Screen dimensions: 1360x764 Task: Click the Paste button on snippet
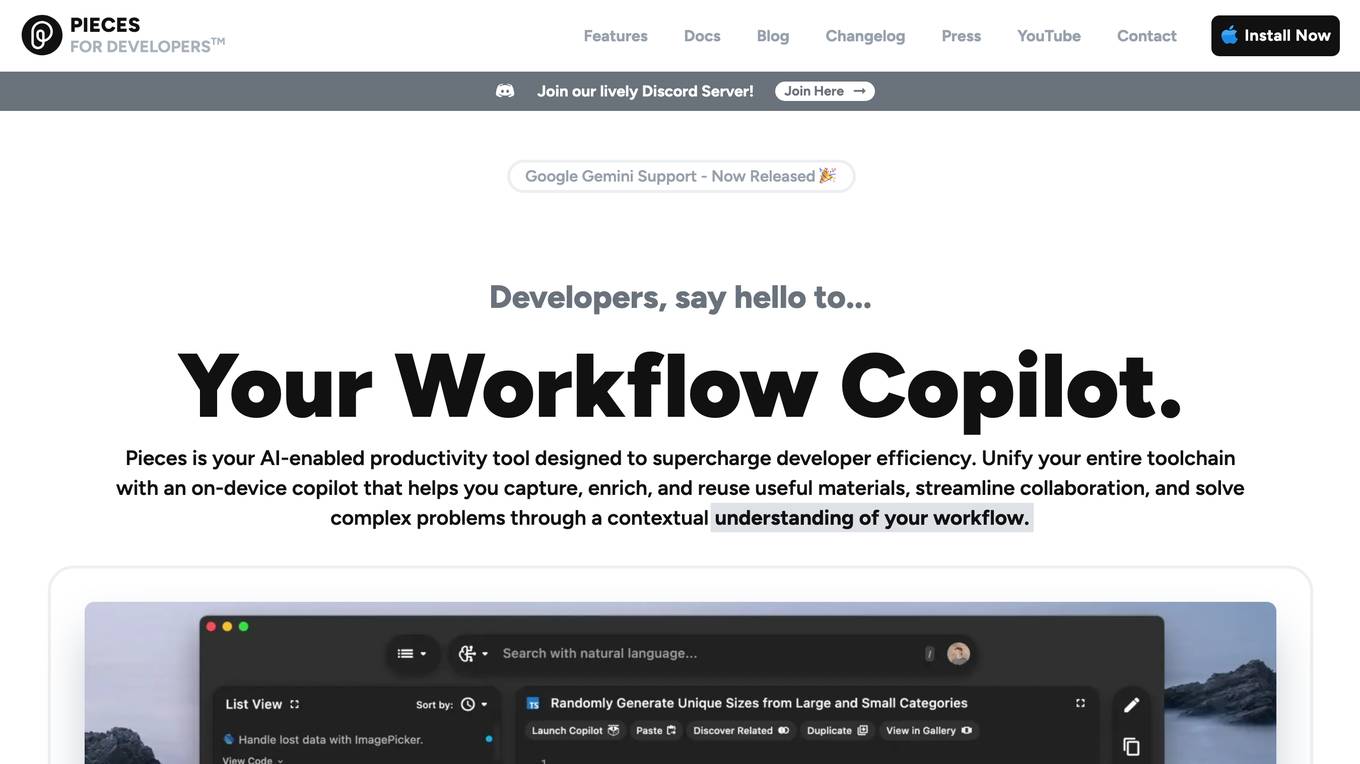(656, 730)
